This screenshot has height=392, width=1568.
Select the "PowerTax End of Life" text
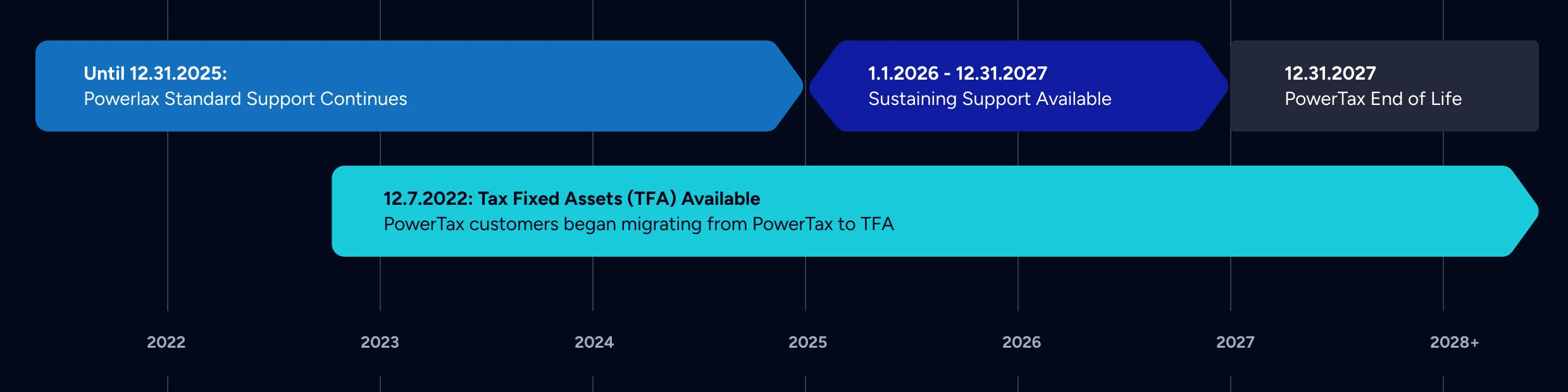click(1373, 99)
